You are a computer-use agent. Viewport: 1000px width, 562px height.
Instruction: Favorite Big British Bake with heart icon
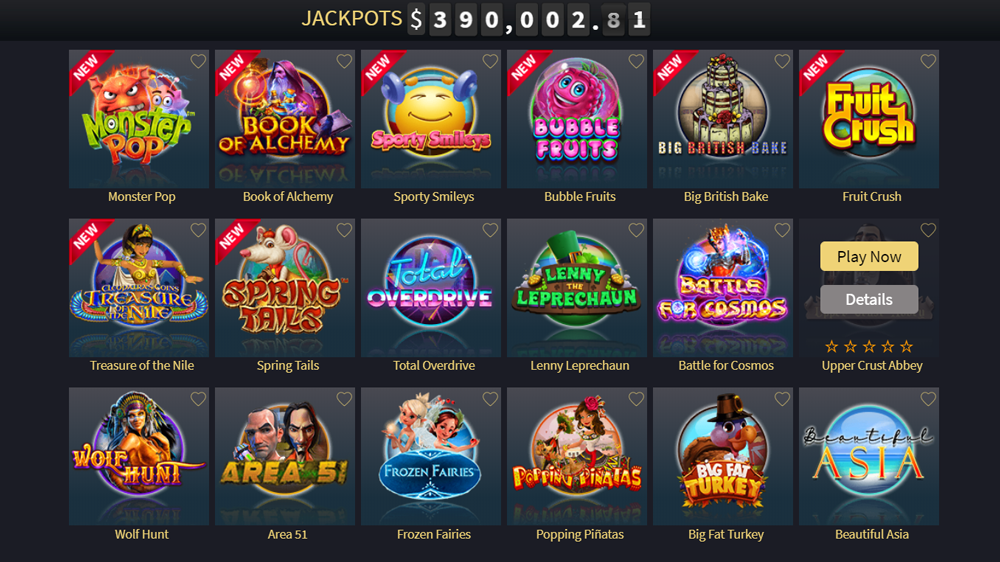783,61
